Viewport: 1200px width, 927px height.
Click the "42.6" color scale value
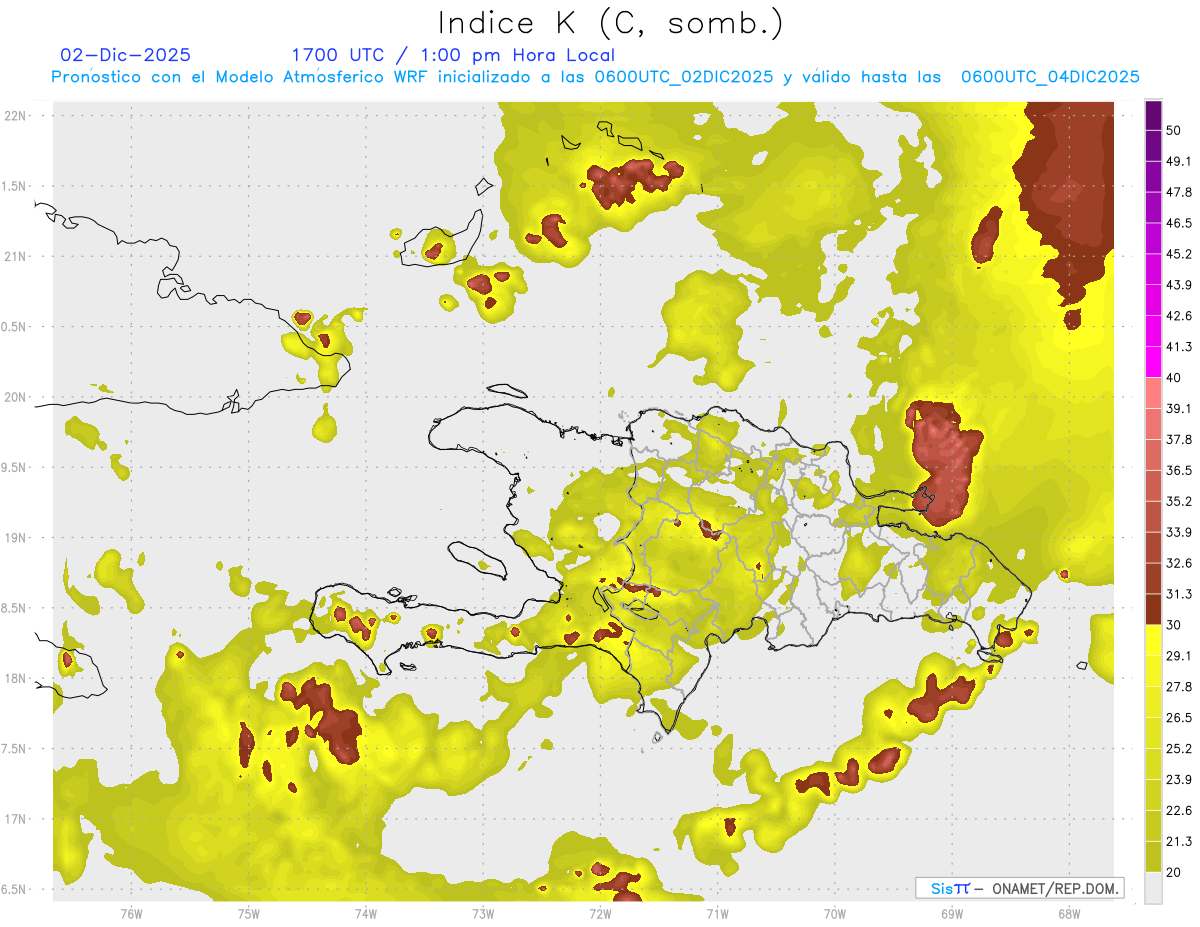tap(1179, 316)
